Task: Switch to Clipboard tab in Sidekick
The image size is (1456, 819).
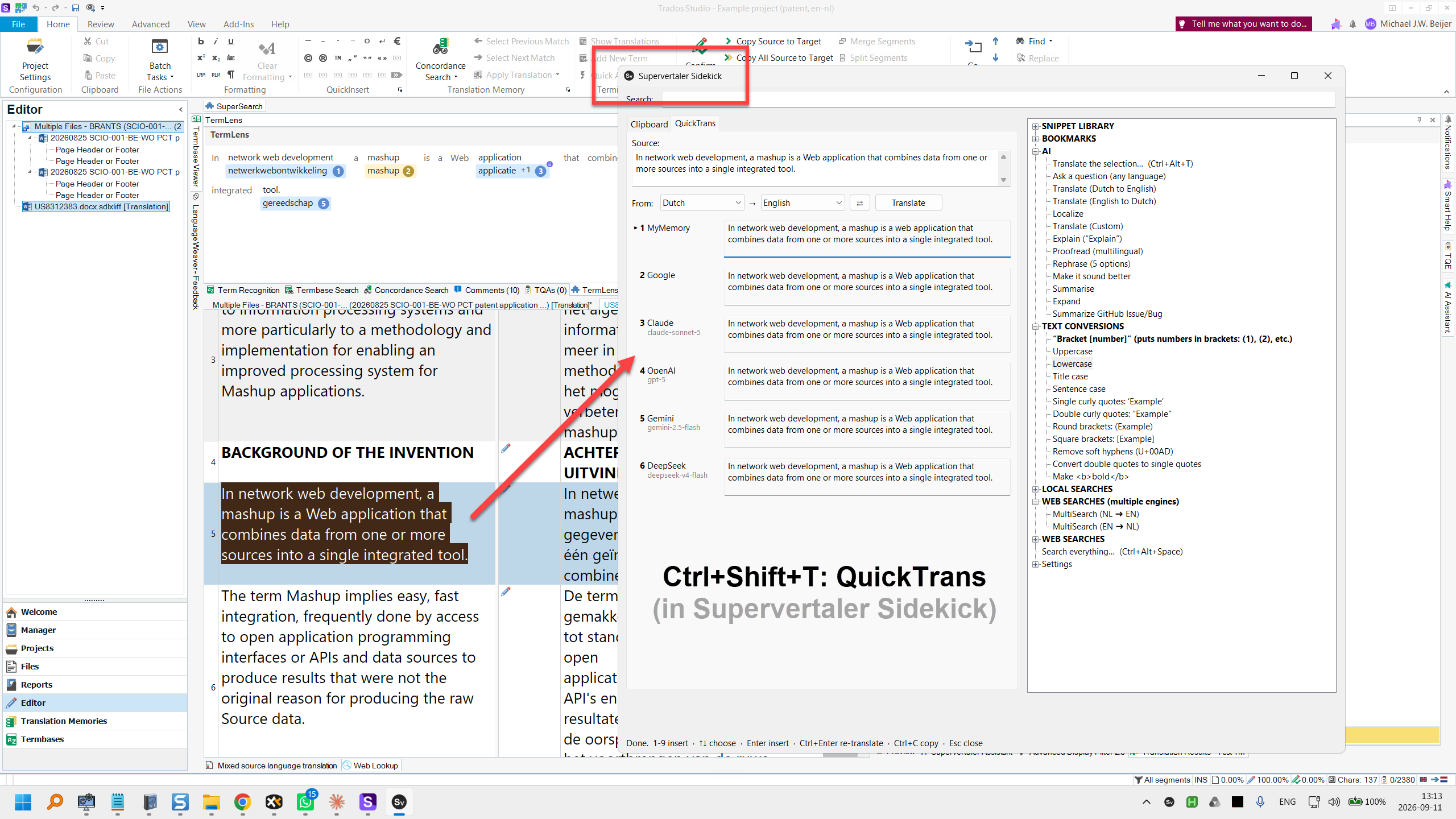Action: (649, 124)
